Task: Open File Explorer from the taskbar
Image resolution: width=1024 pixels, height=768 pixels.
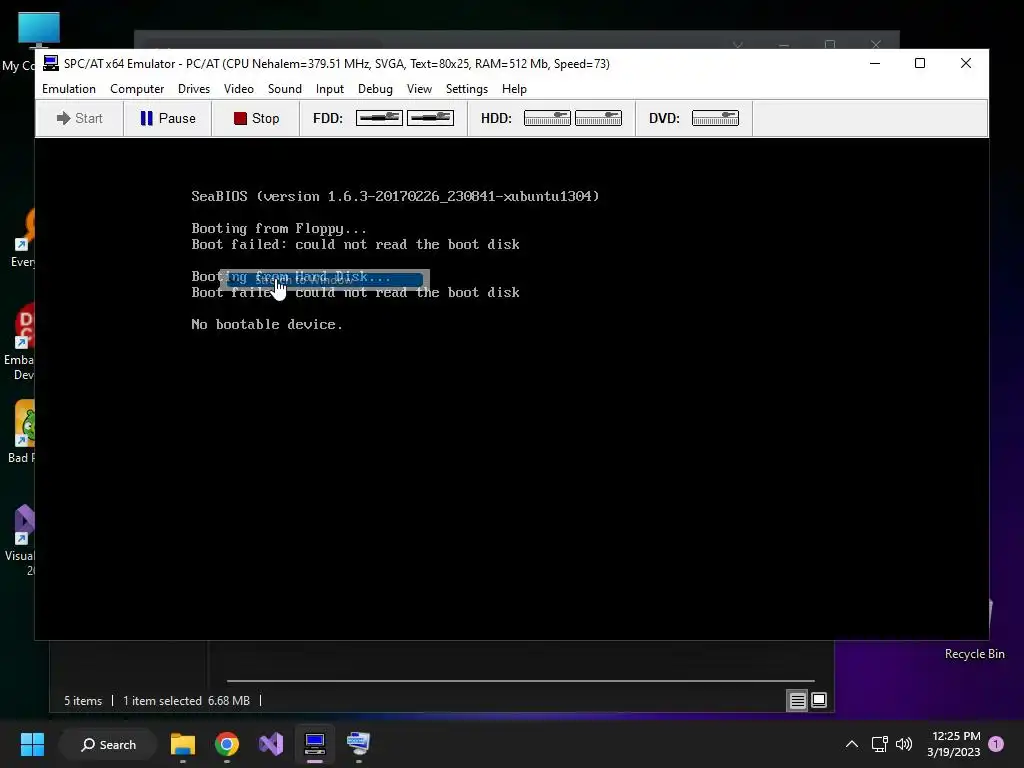Action: [183, 744]
